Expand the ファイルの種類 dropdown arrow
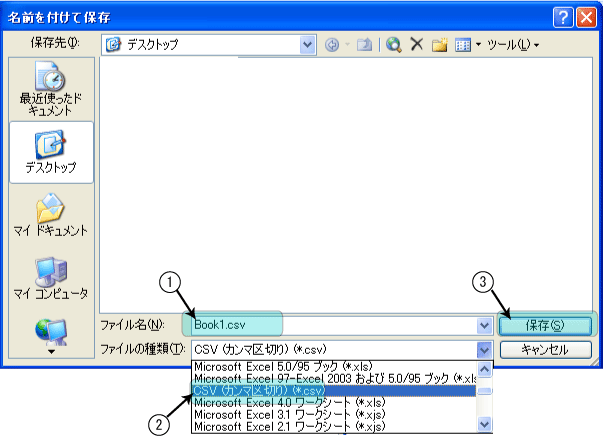The image size is (603, 436). click(x=484, y=350)
